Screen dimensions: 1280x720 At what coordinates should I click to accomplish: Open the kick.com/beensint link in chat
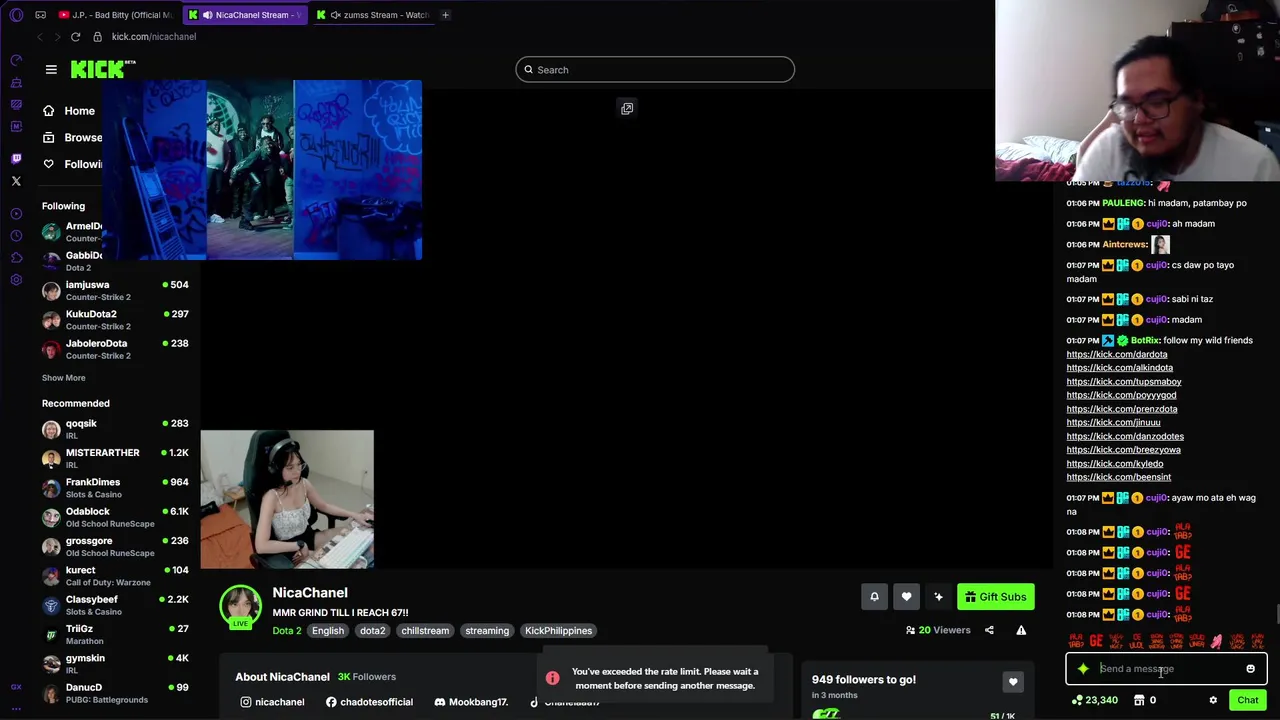point(1118,477)
